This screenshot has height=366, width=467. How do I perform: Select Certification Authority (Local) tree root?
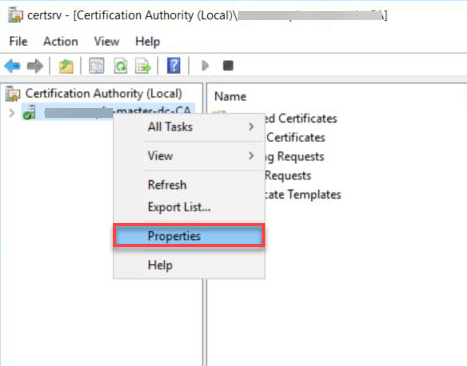tap(104, 94)
